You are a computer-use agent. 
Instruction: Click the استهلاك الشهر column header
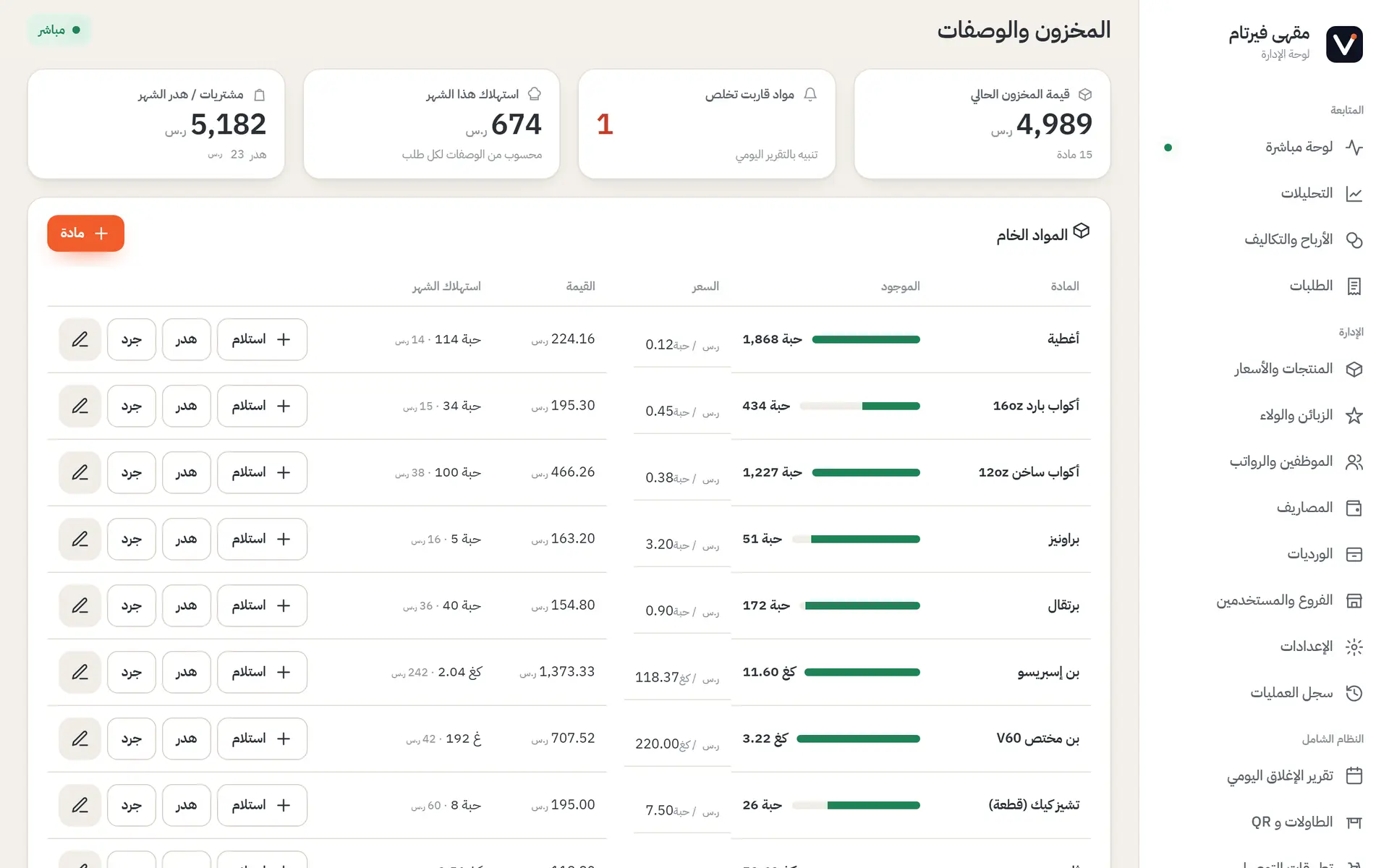(x=446, y=286)
